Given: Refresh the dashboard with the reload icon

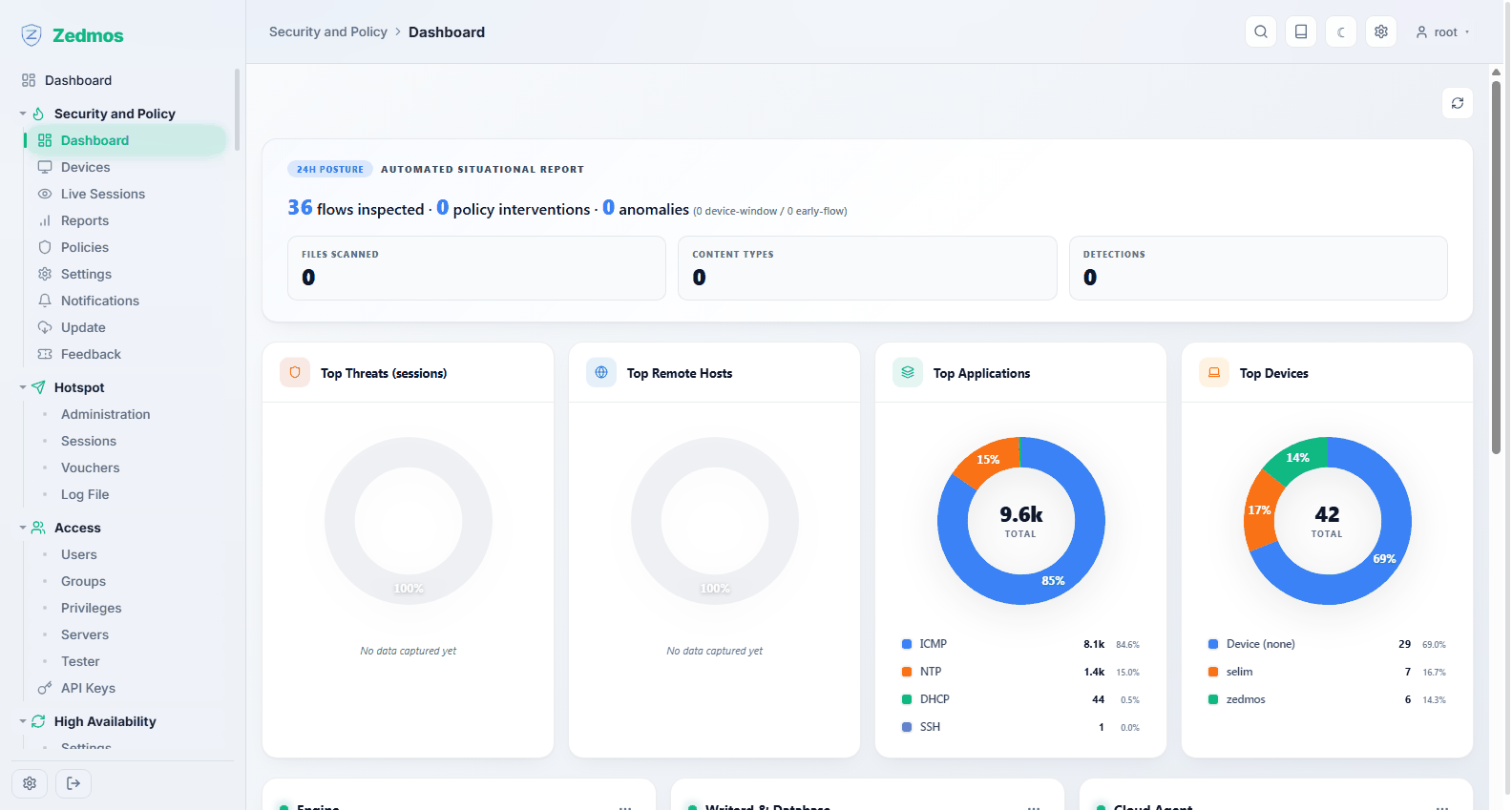Looking at the screenshot, I should pyautogui.click(x=1458, y=103).
